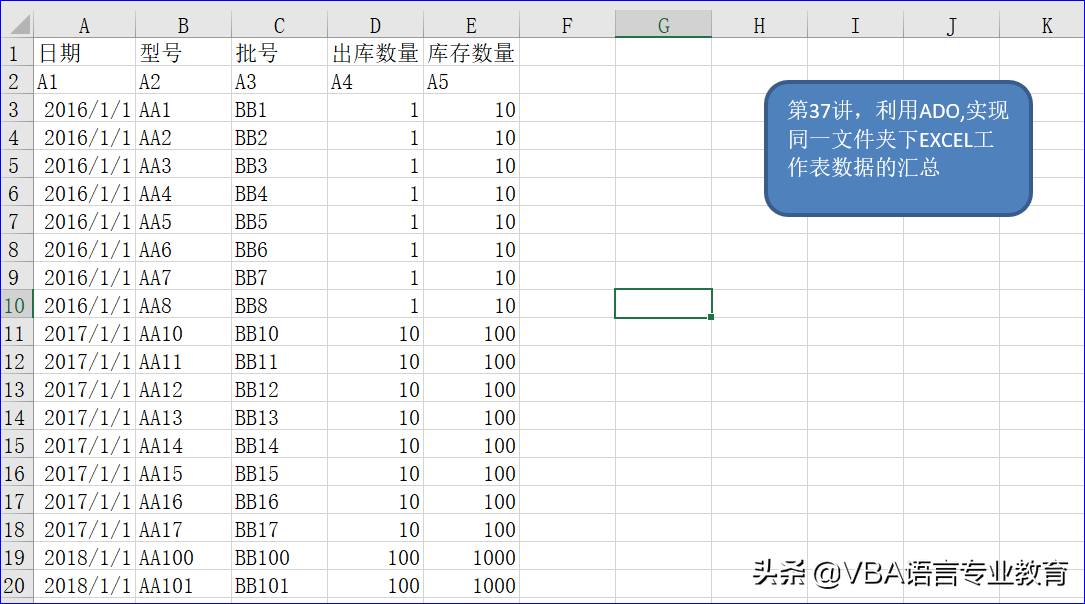Select row 2 header

click(x=17, y=81)
